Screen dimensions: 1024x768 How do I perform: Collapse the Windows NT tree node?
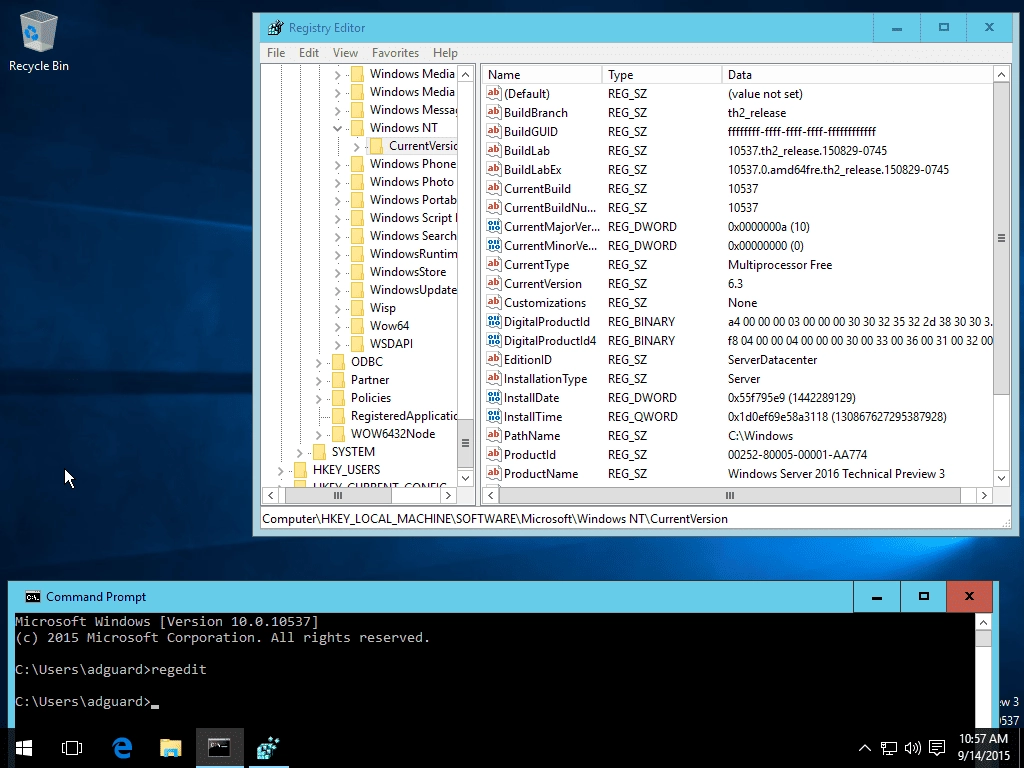338,128
